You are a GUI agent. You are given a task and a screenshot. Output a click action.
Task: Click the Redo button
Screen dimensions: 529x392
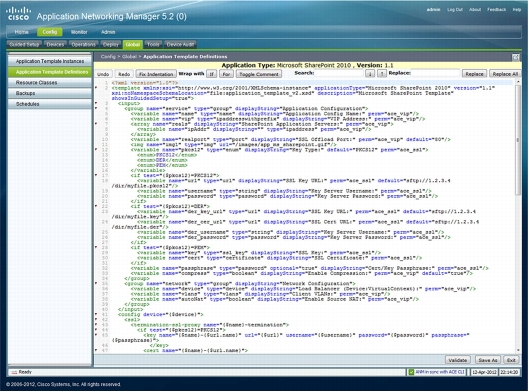[124, 74]
